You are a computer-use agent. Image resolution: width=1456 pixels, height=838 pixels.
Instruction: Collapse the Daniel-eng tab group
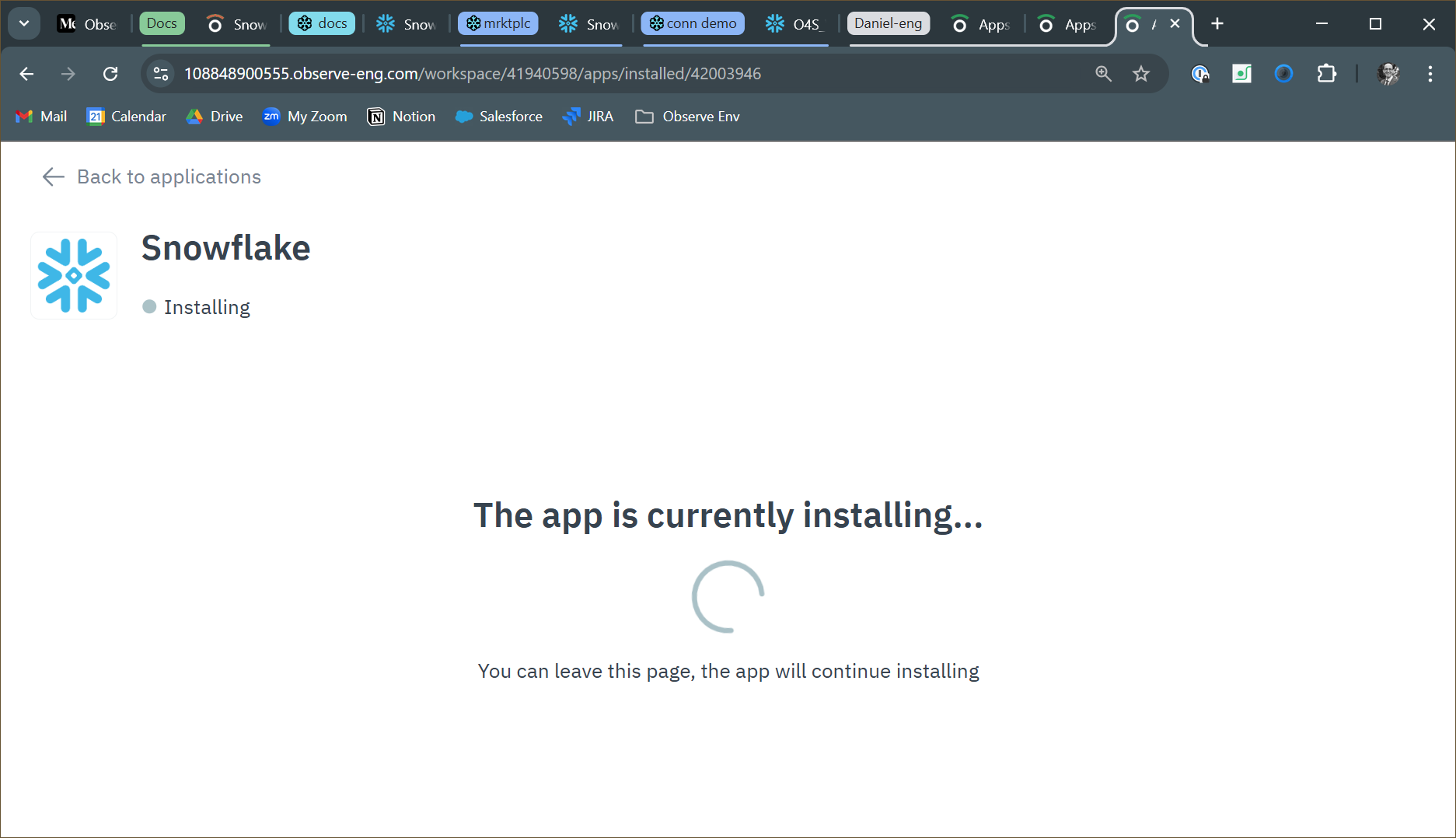click(889, 23)
